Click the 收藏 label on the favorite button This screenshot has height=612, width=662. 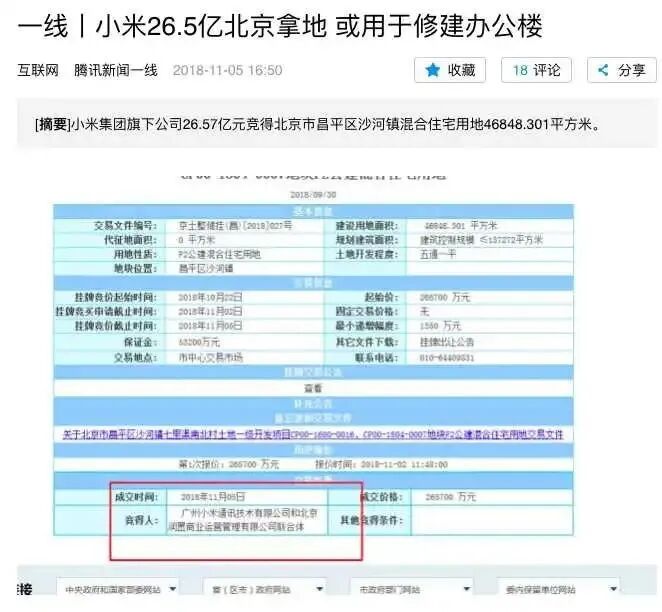click(461, 70)
